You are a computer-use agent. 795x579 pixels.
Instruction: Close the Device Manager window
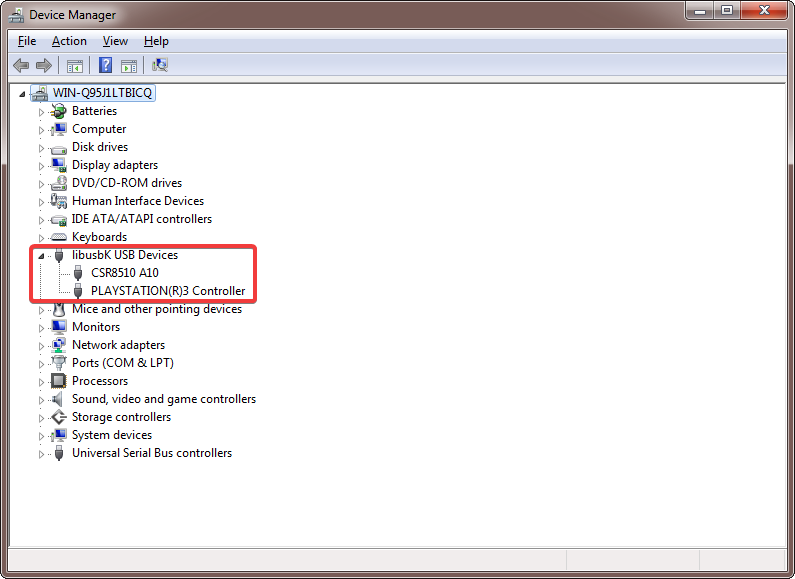coord(765,10)
